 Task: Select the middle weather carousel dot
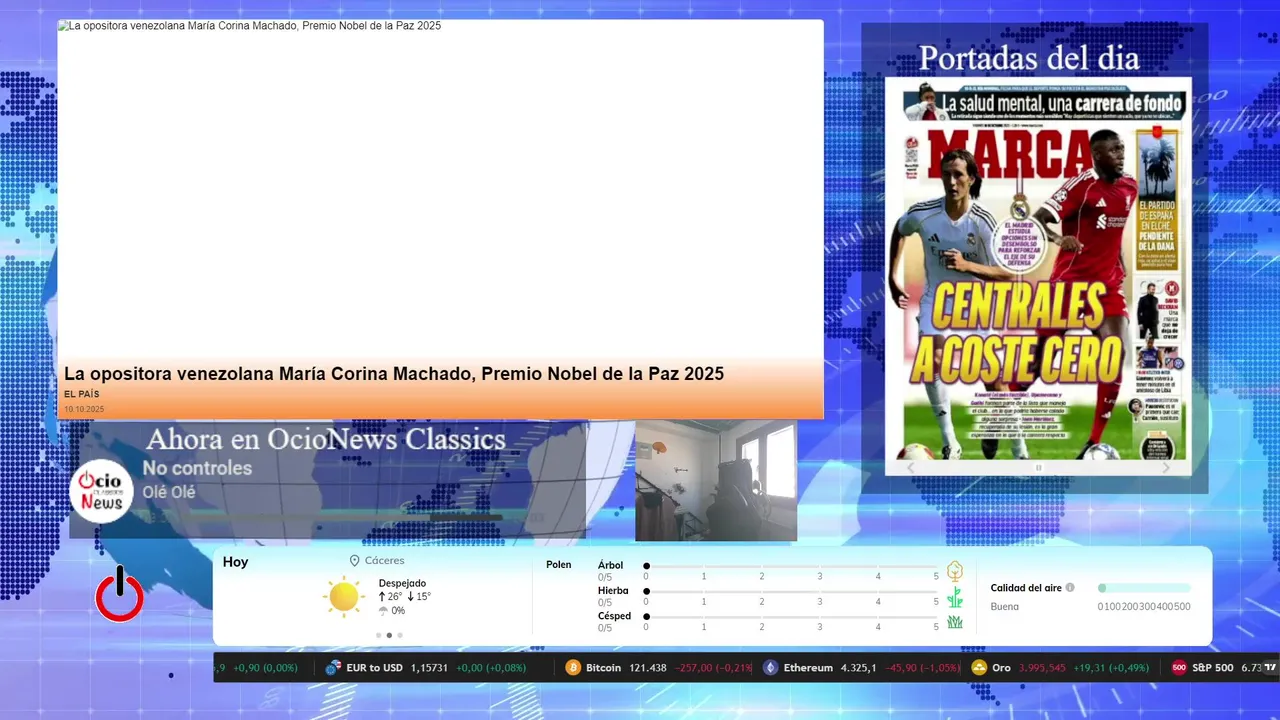click(389, 635)
